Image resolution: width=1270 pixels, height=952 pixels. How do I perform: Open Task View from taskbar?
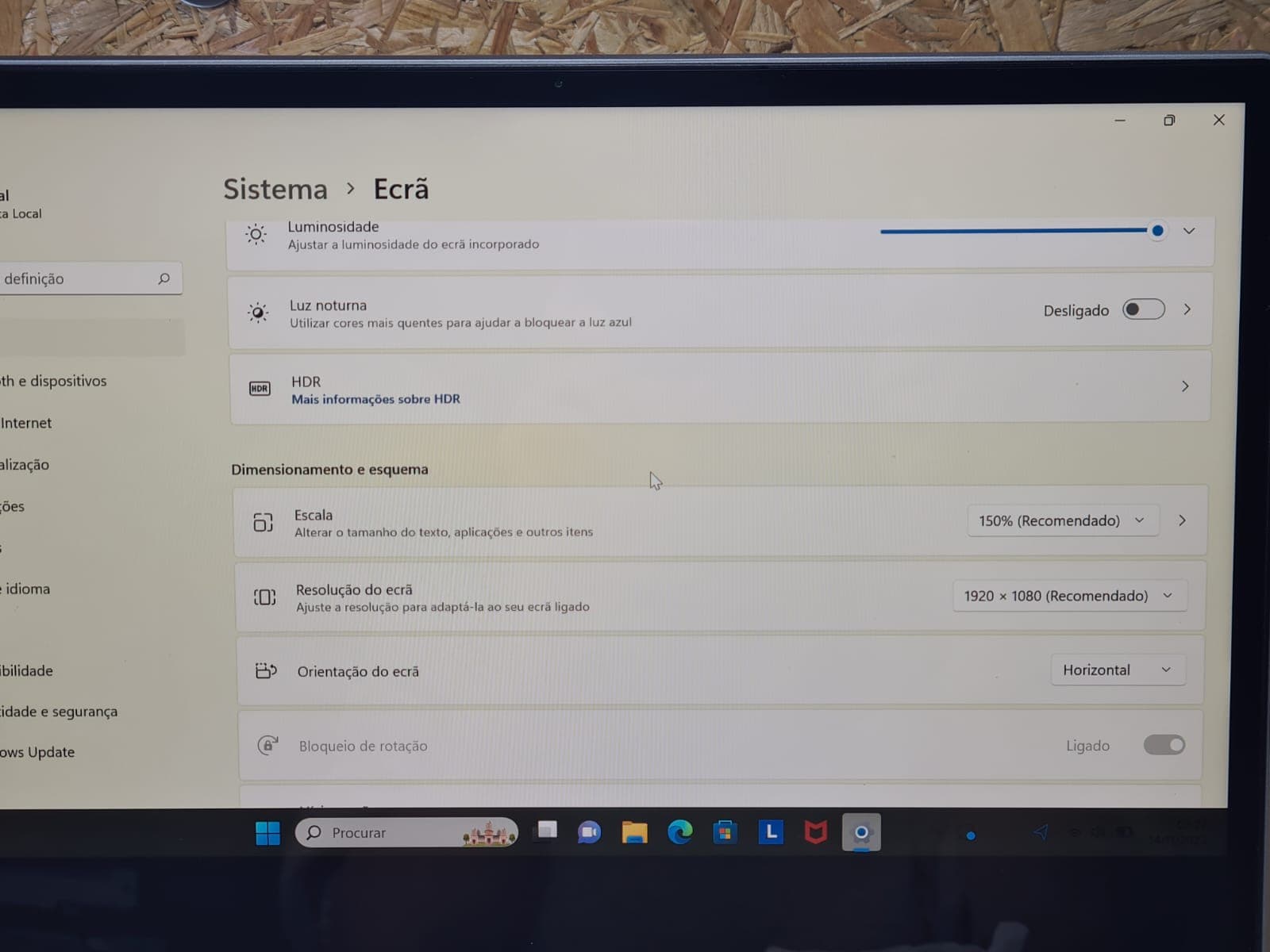(546, 831)
